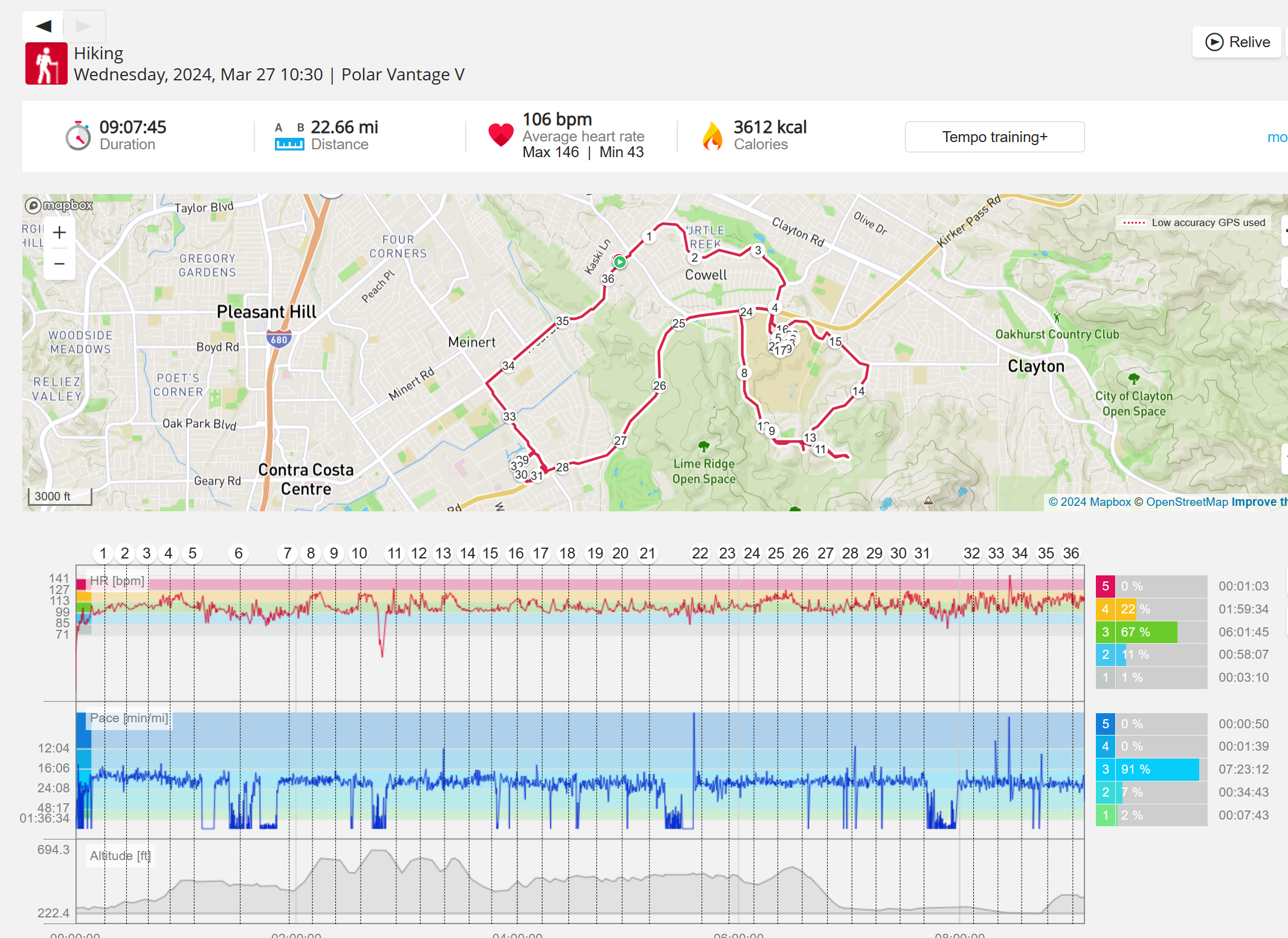Zoom out the map with minus
The image size is (1288, 938).
59,264
